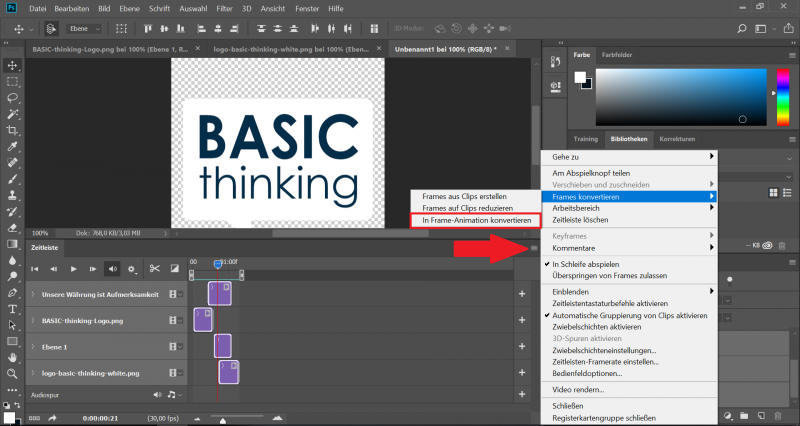Select the Lasso tool
This screenshot has width=800, height=426.
click(x=12, y=98)
